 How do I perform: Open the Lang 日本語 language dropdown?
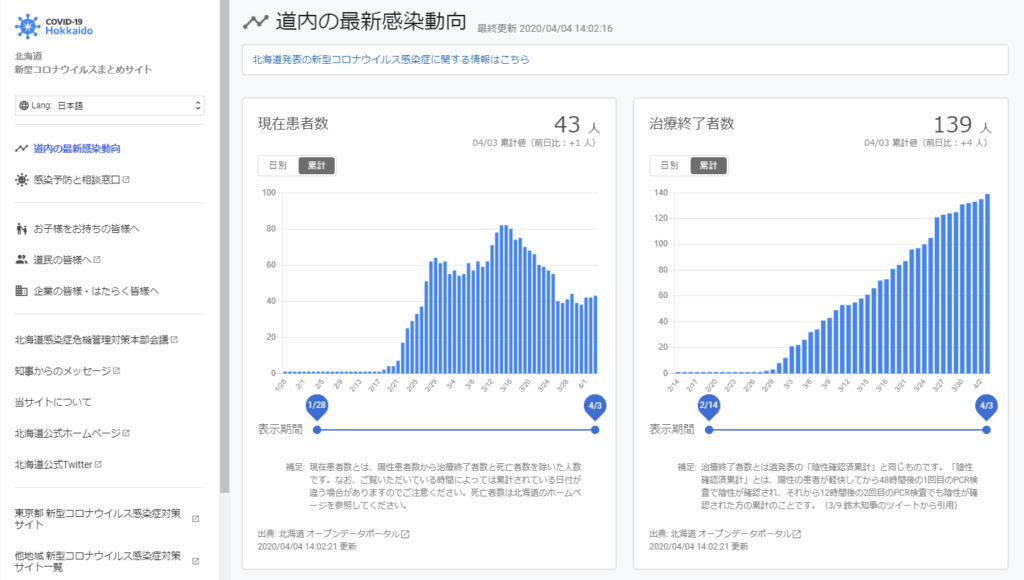[x=110, y=105]
